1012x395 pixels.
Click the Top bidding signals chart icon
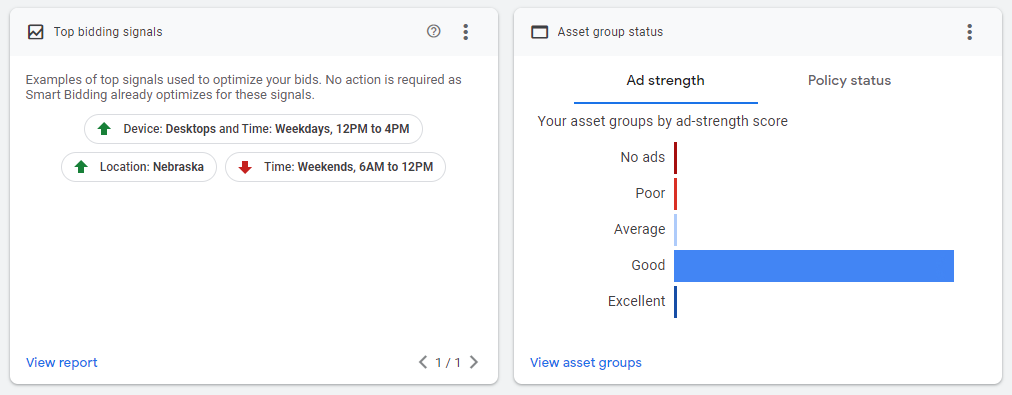click(x=35, y=32)
